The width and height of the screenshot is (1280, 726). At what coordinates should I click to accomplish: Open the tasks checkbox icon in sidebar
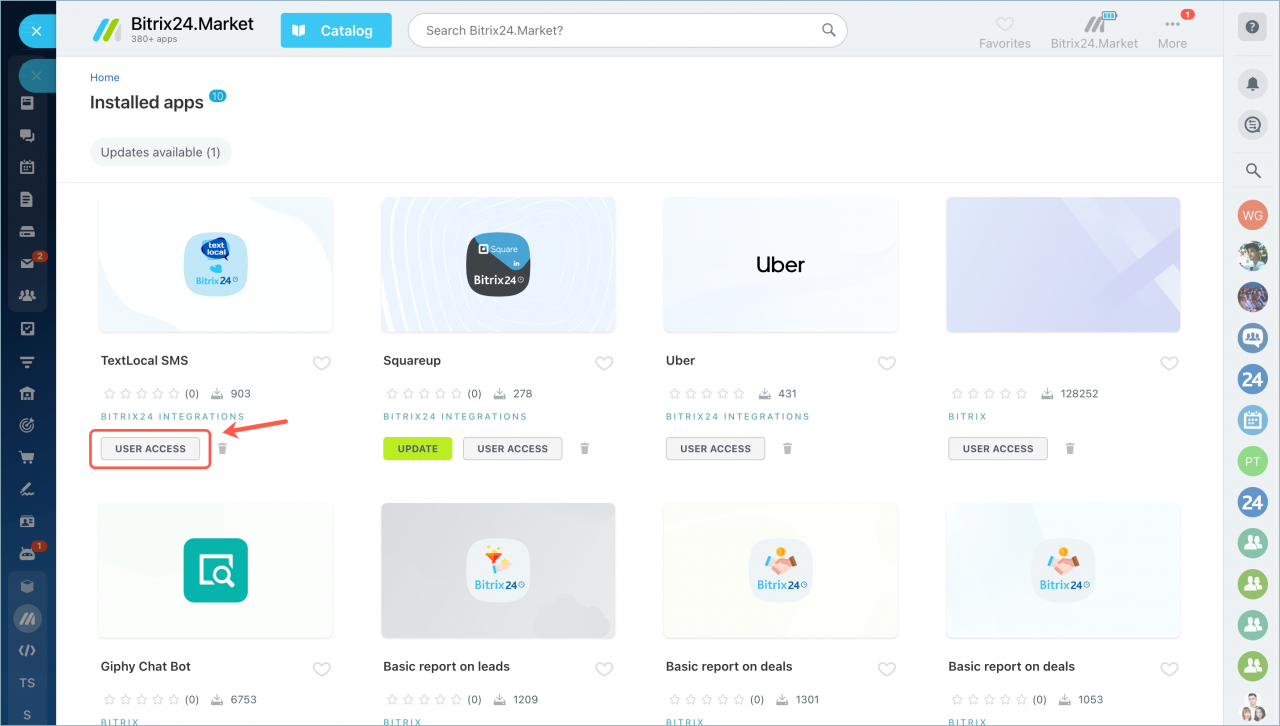click(27, 328)
